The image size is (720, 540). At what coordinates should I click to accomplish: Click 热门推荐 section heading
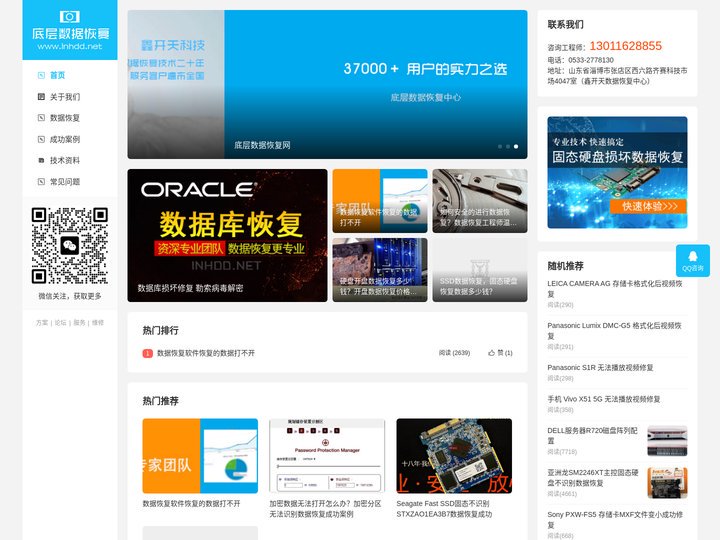[x=160, y=401]
